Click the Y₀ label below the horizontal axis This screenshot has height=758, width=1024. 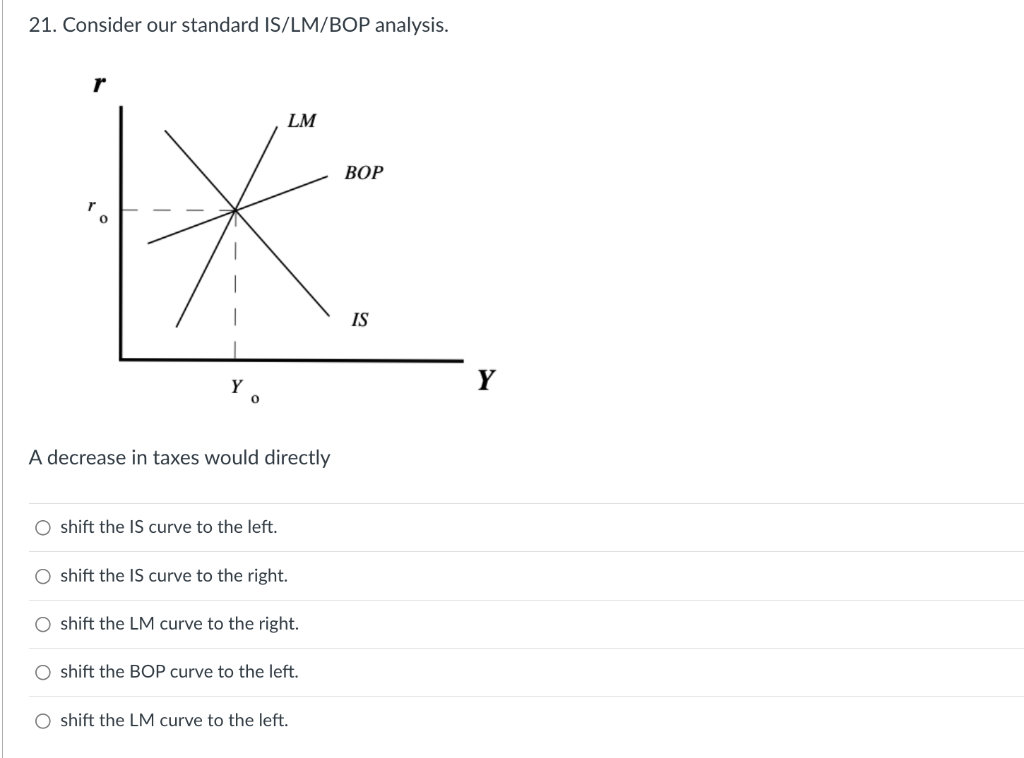tap(244, 390)
